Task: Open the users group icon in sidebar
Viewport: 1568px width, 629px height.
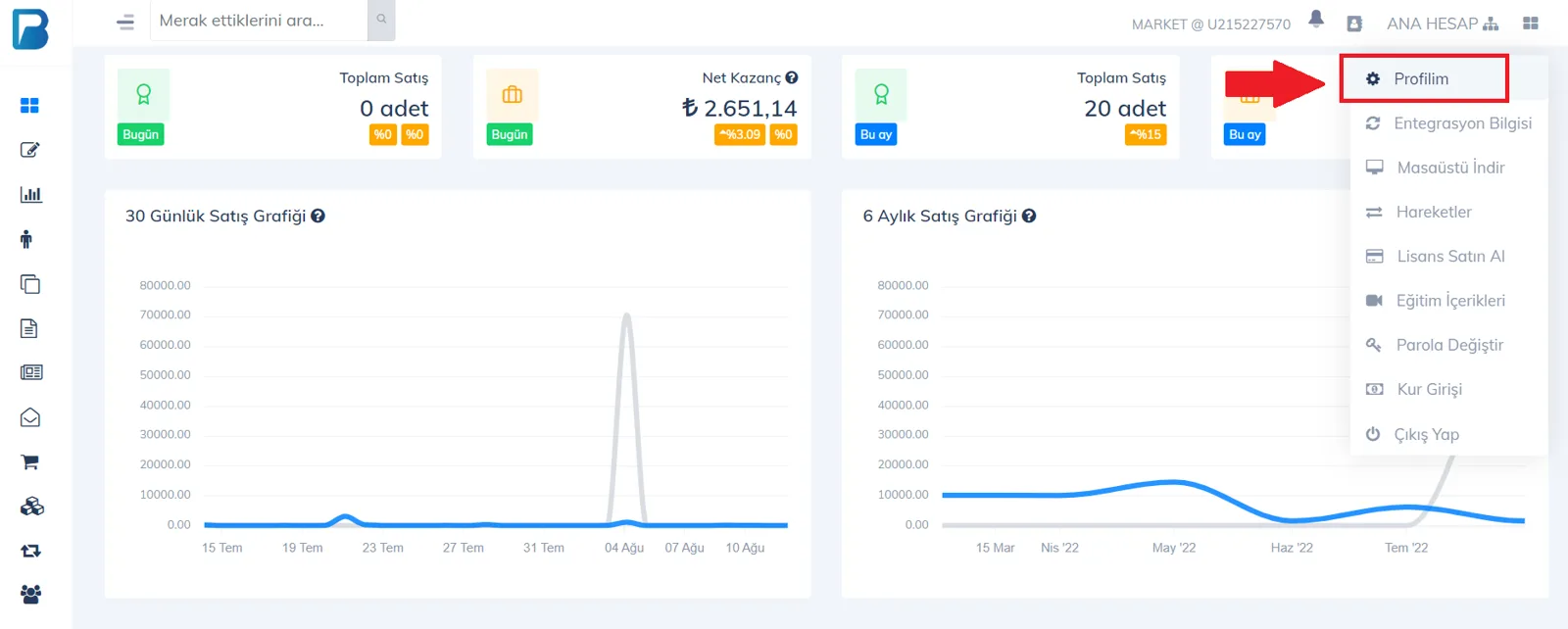Action: click(31, 594)
